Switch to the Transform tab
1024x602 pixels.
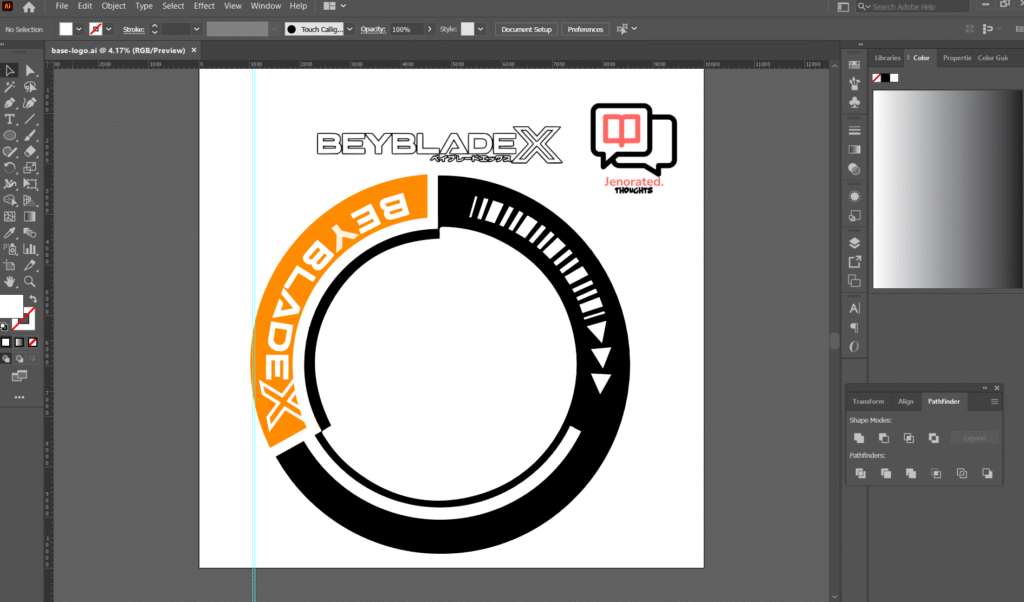[x=868, y=402]
